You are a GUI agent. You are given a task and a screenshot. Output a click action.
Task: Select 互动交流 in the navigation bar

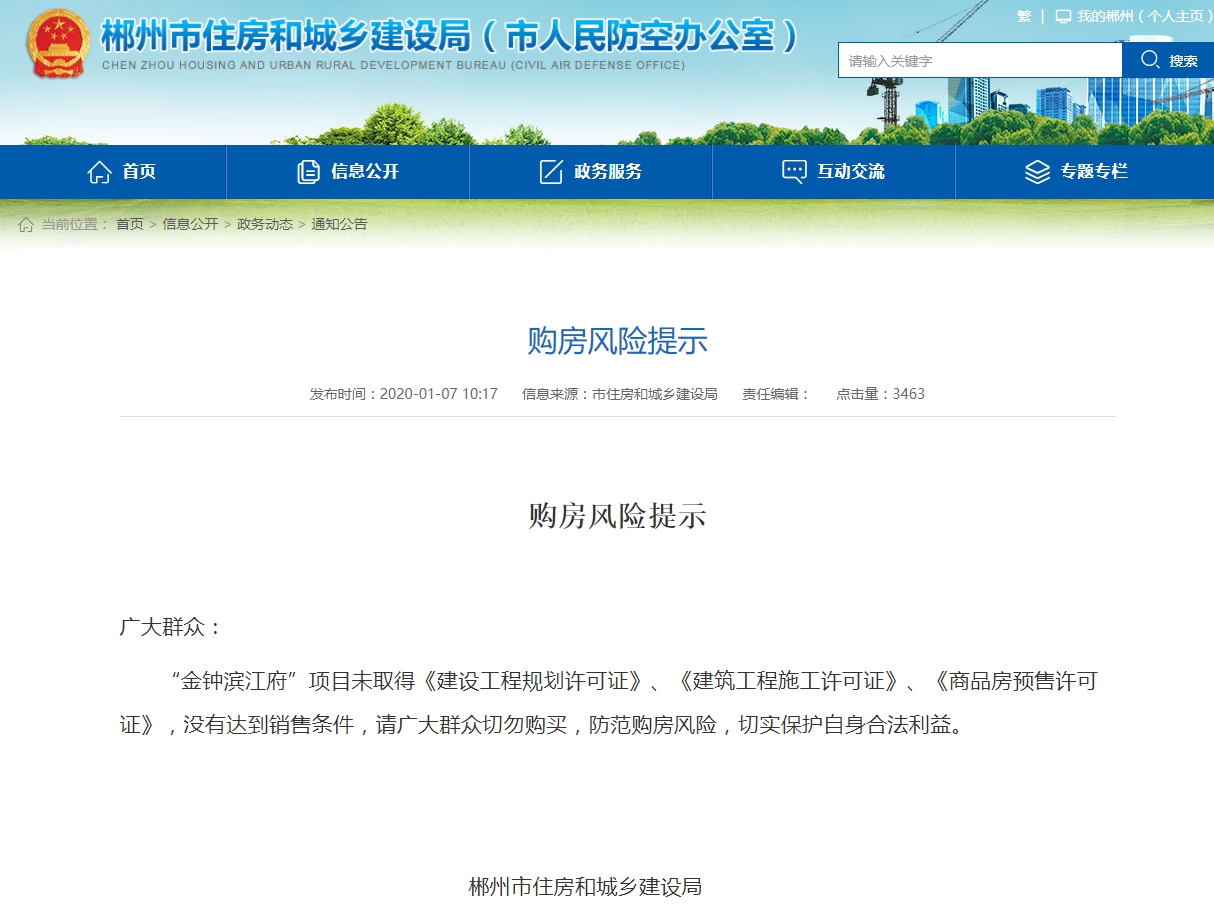coord(851,172)
